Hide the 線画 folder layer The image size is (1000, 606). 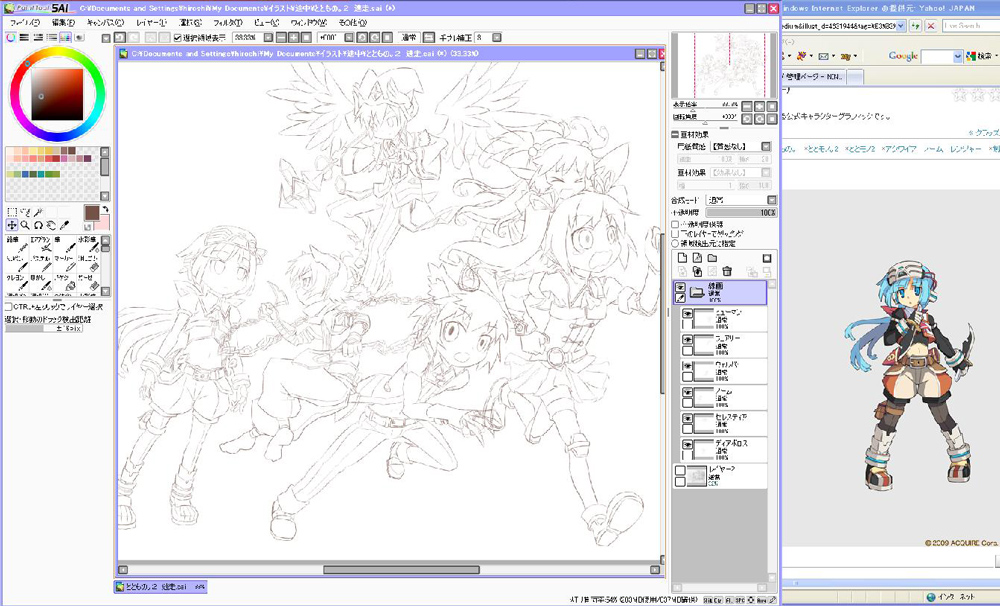tap(680, 288)
